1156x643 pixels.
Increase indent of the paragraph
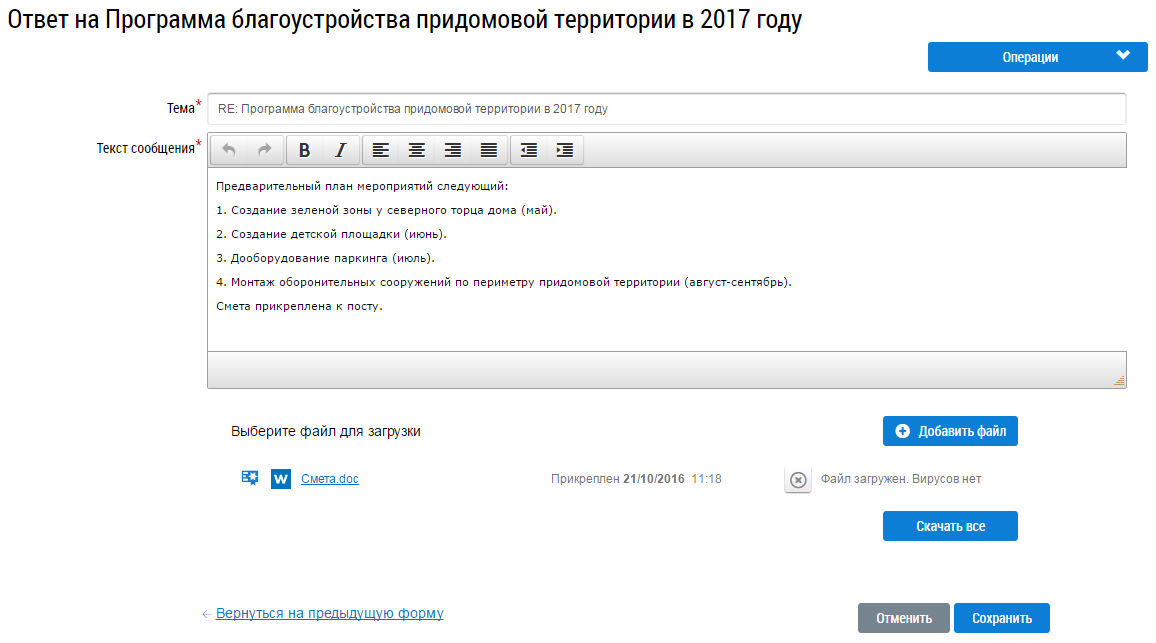(x=565, y=150)
